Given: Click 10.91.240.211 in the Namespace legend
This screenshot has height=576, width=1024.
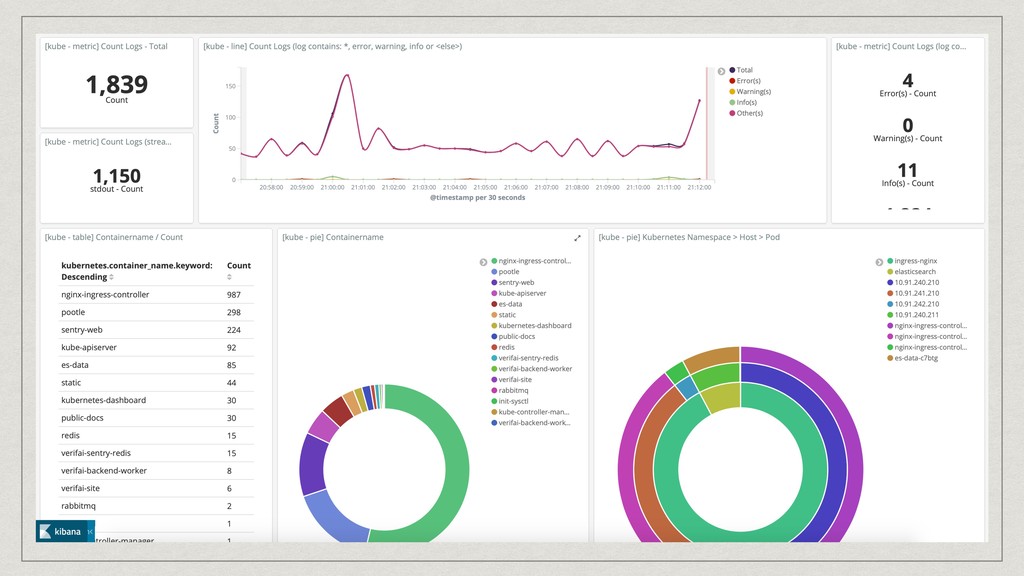Looking at the screenshot, I should click(x=916, y=315).
